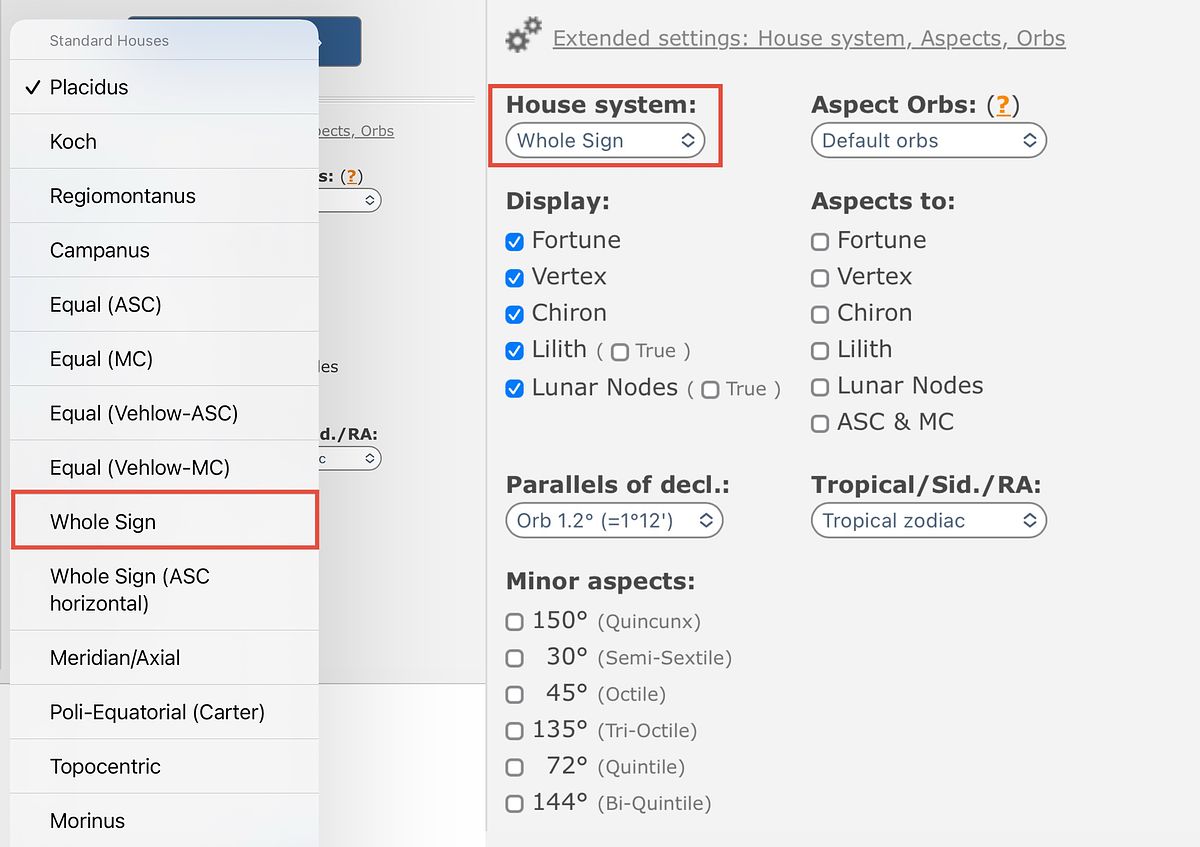Click the orange question mark near Aspect Orbs
The height and width of the screenshot is (847, 1200).
coord(1002,105)
